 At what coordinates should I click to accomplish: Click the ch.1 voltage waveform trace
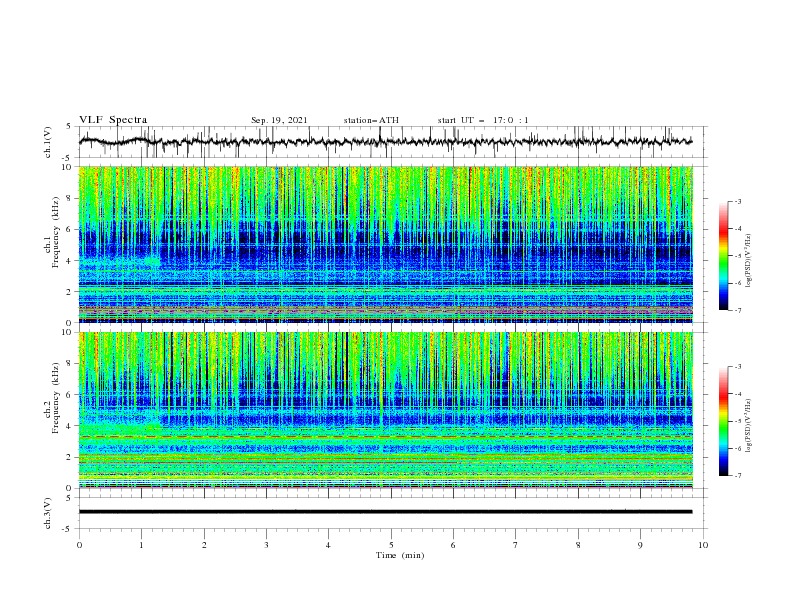[385, 142]
